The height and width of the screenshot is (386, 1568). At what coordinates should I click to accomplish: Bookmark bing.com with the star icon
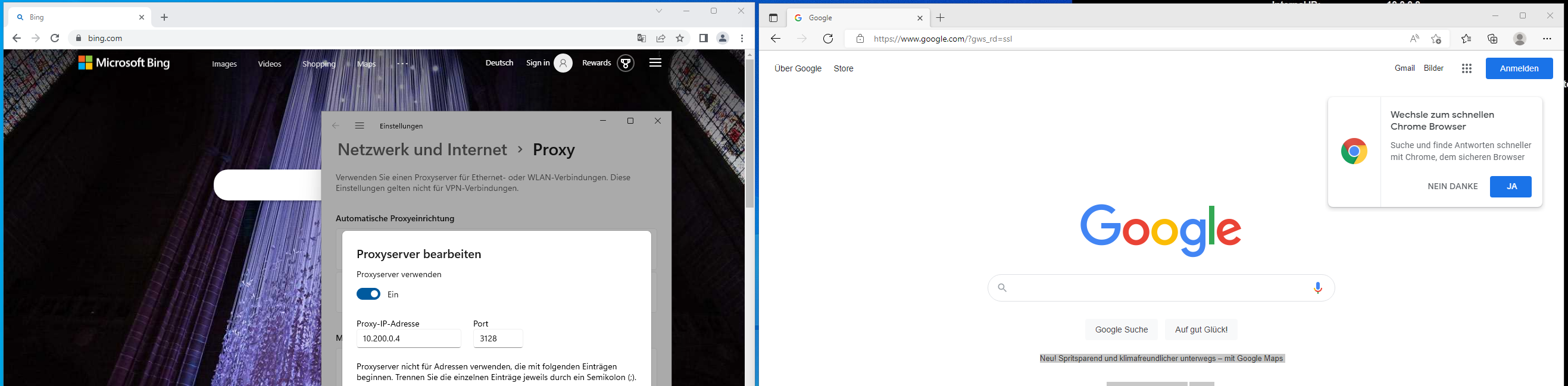tap(680, 38)
